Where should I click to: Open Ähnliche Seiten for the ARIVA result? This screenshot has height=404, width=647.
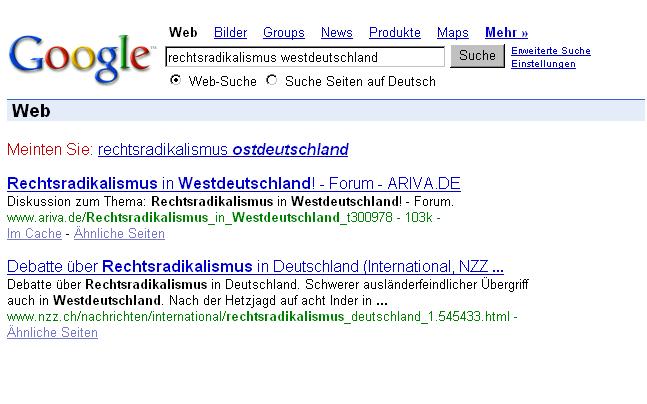(119, 234)
